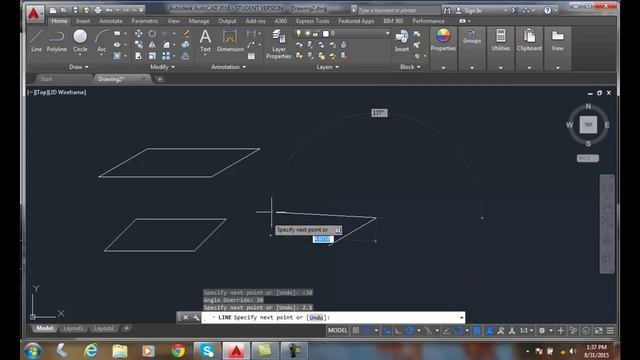Click the Erase tool in Modify panel
Viewport: 640px width, 360px height.
(185, 33)
